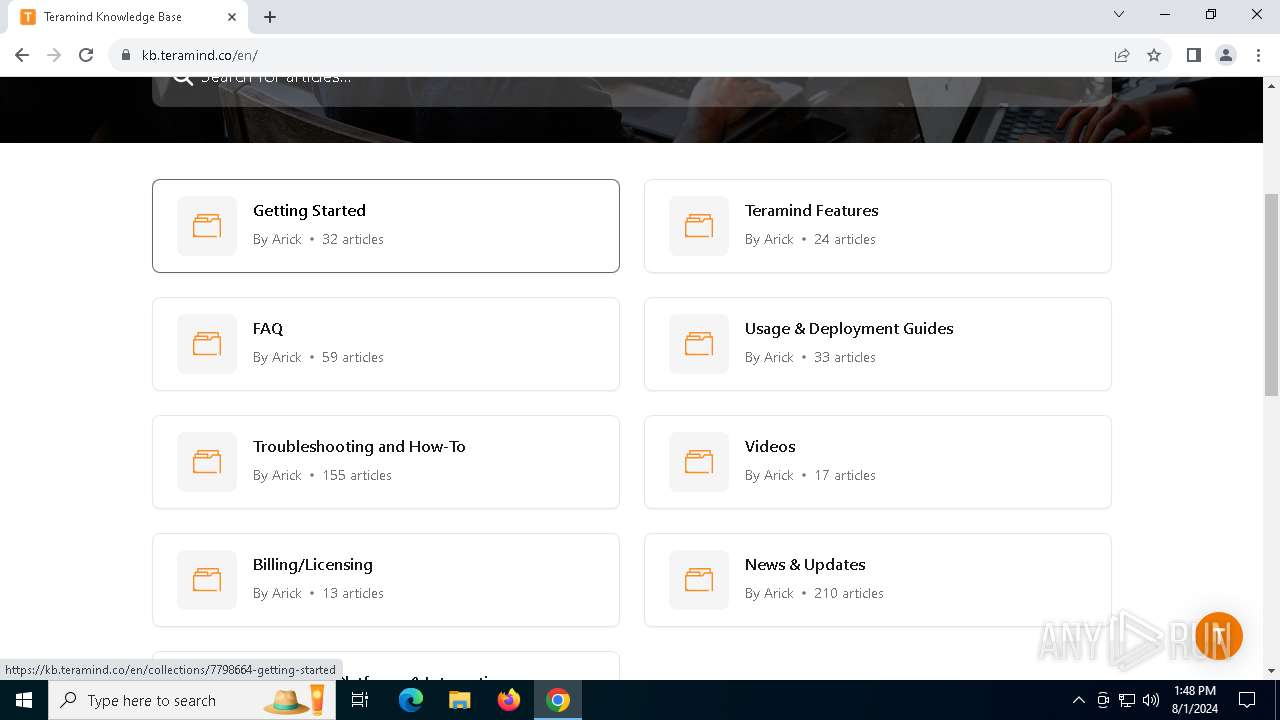Click the News & Updates folder icon

coord(699,580)
